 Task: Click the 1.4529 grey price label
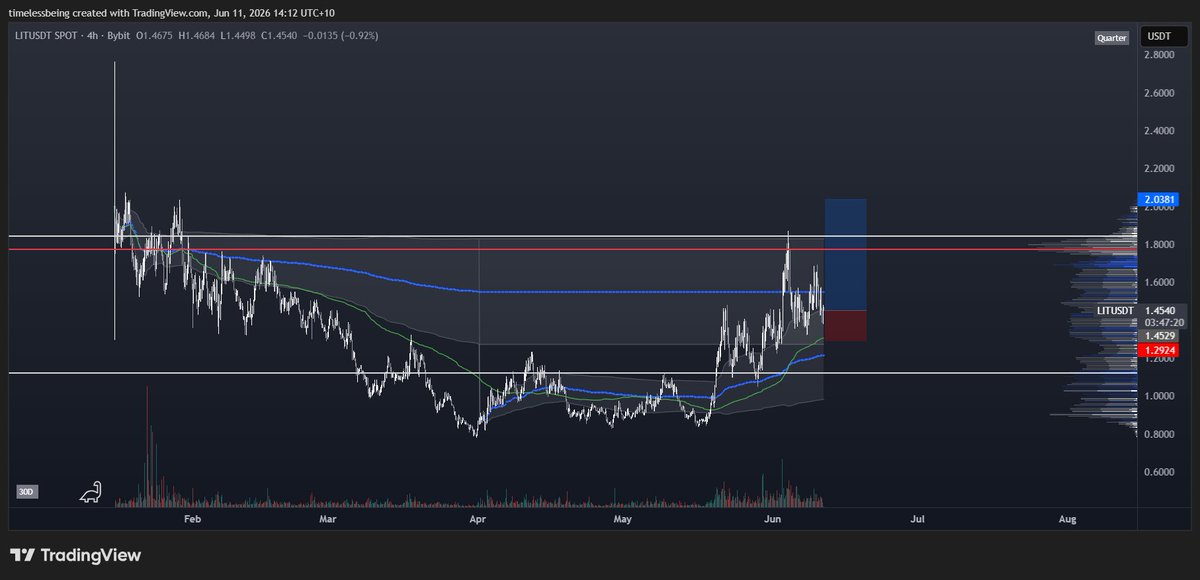pos(1159,337)
